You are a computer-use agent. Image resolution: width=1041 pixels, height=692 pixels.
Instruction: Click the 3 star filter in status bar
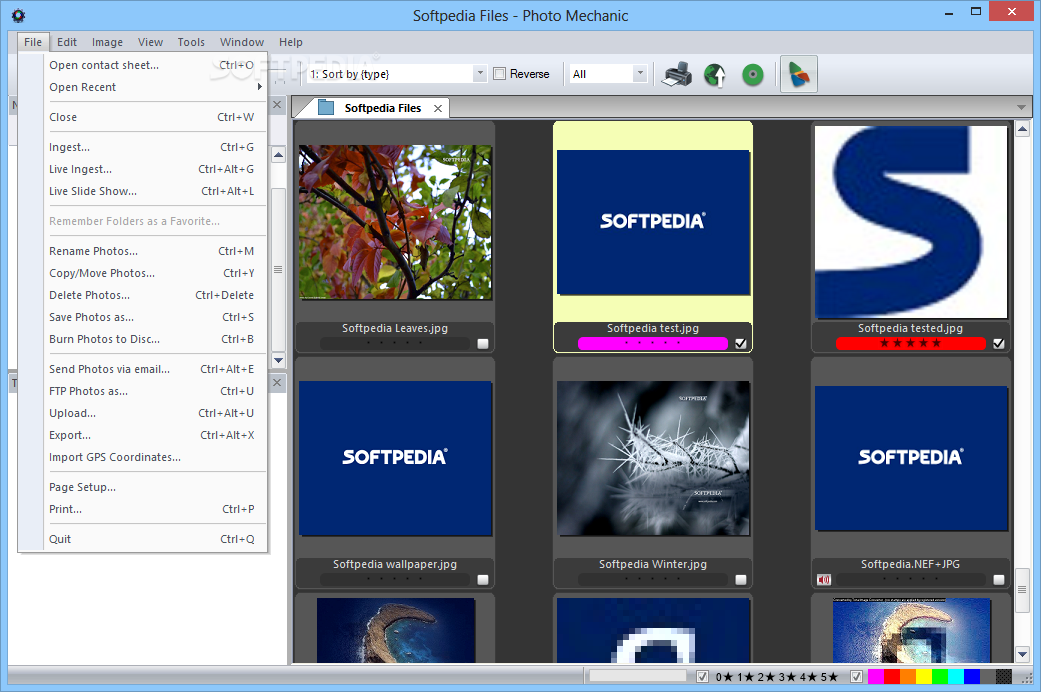(x=787, y=677)
